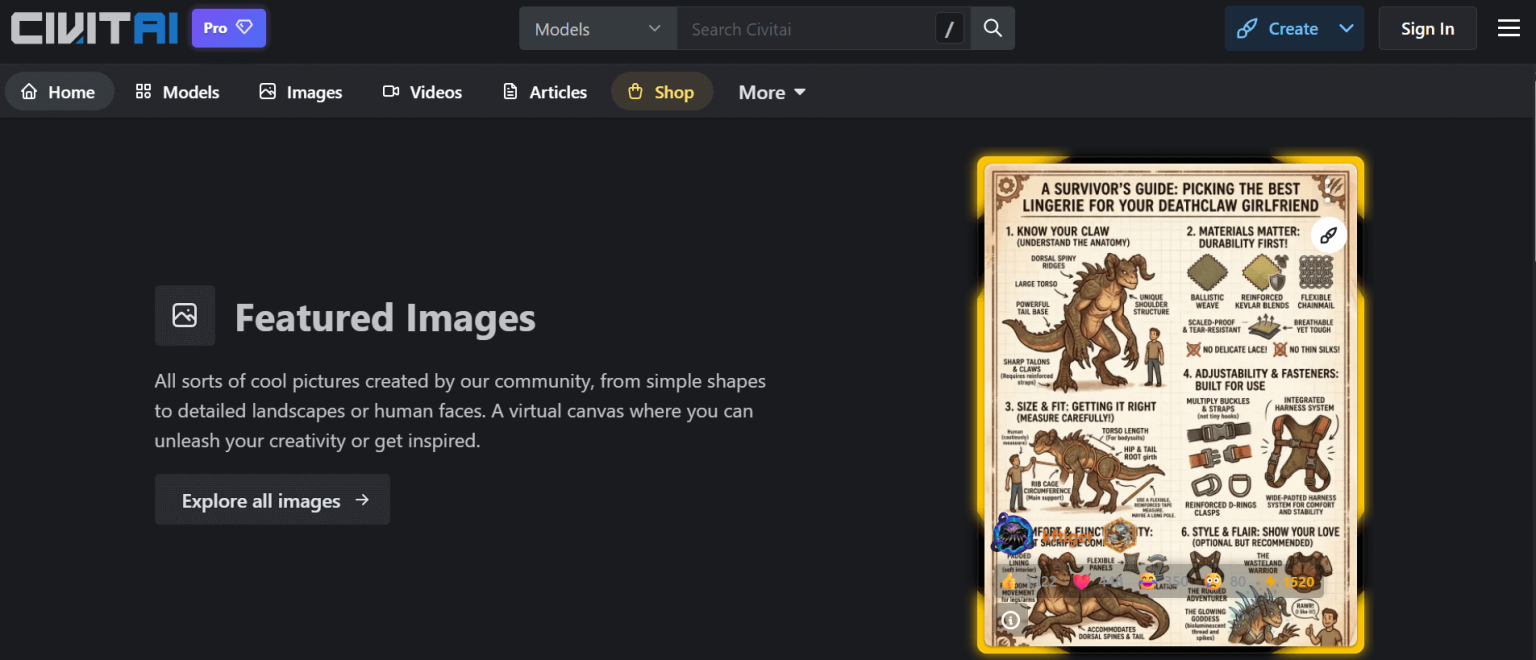Click the slash shortcut key badge

pos(950,29)
